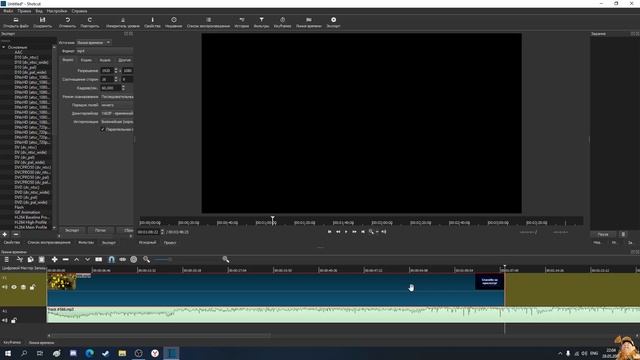This screenshot has width=640, height=360.
Task: Toggle the timeline Snap magnet
Action: (x=111, y=260)
